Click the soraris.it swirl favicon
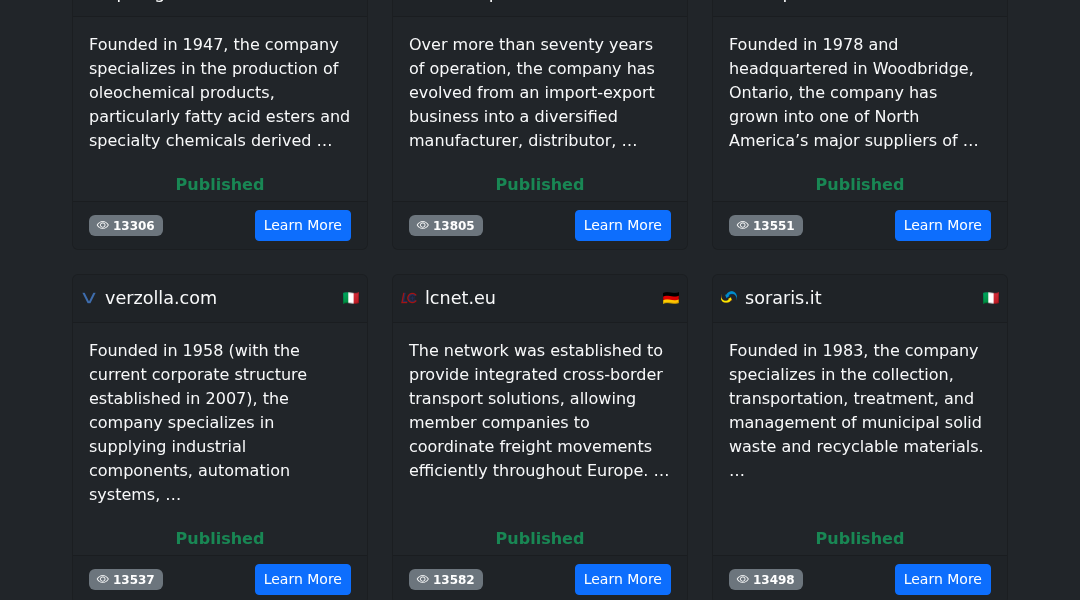 pyautogui.click(x=729, y=298)
